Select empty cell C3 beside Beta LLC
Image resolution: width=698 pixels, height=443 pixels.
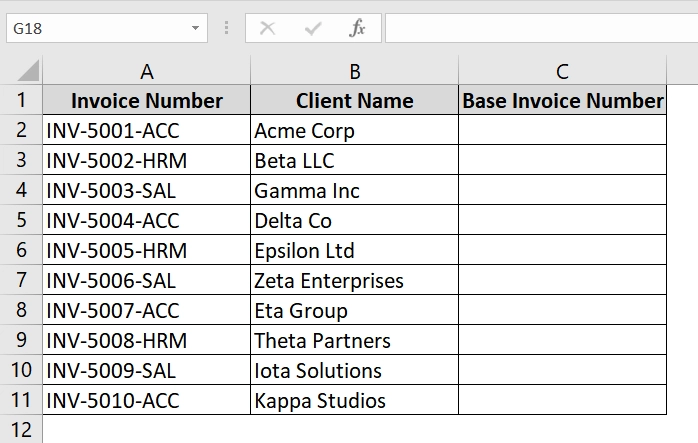(x=562, y=160)
